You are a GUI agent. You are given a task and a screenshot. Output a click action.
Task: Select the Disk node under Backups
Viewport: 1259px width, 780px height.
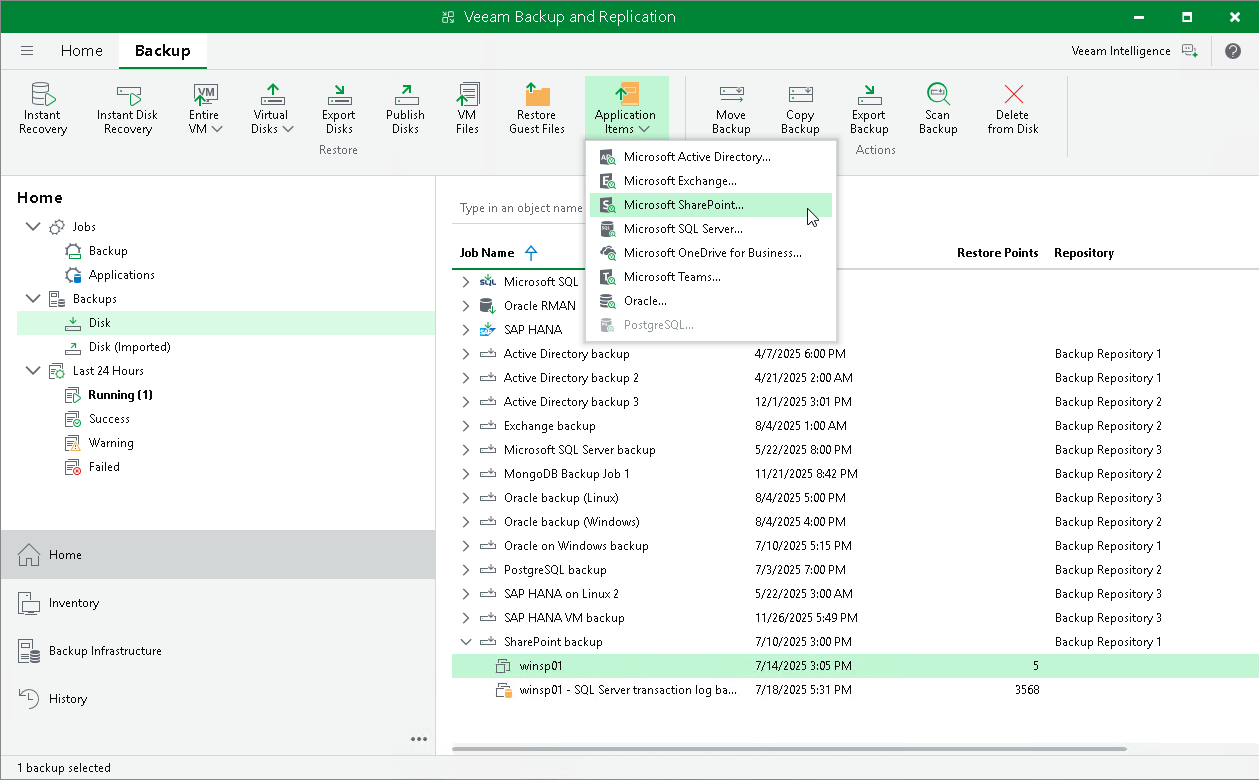[226, 323]
